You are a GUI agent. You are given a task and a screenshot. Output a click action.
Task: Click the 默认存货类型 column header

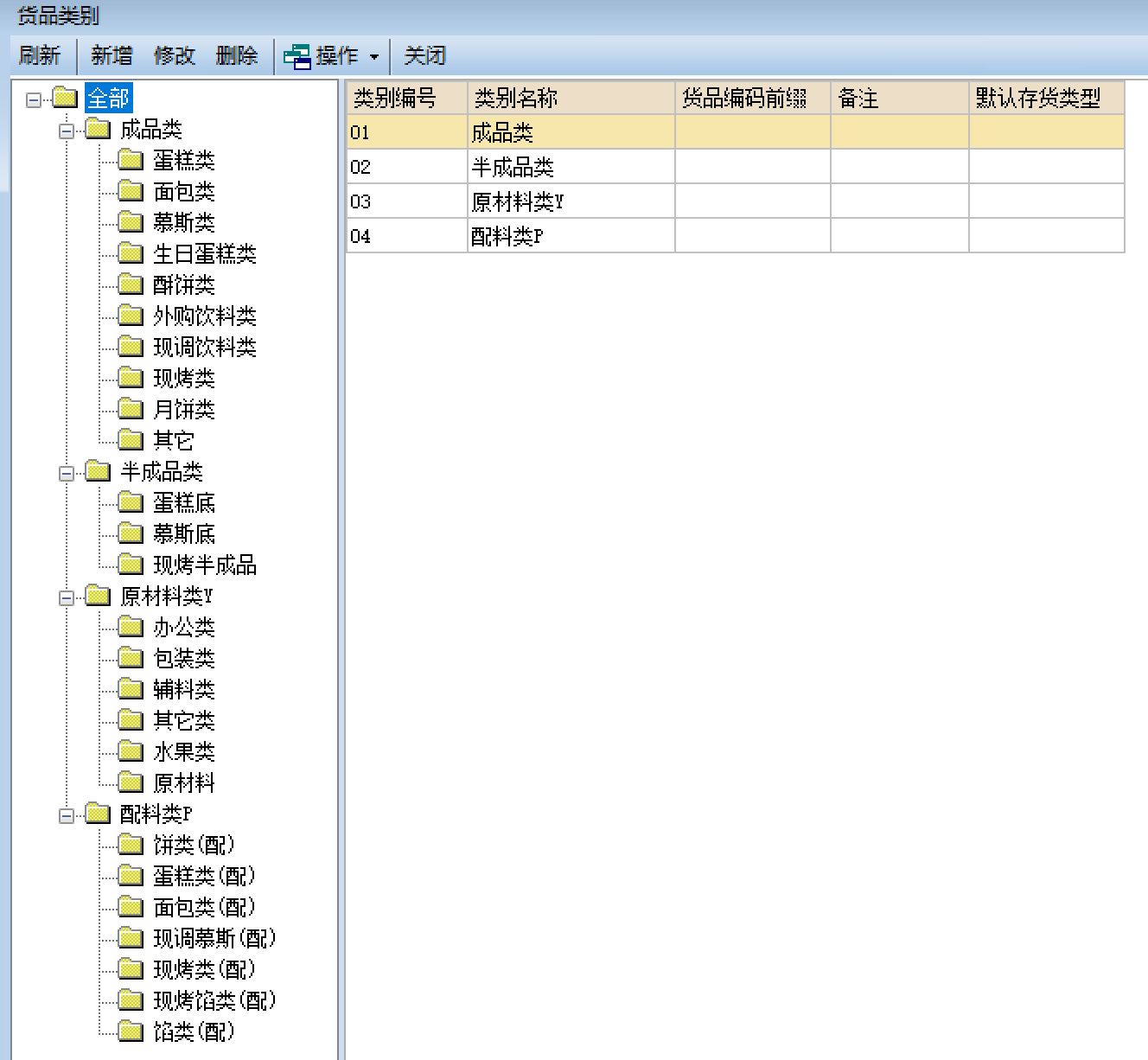click(1047, 98)
